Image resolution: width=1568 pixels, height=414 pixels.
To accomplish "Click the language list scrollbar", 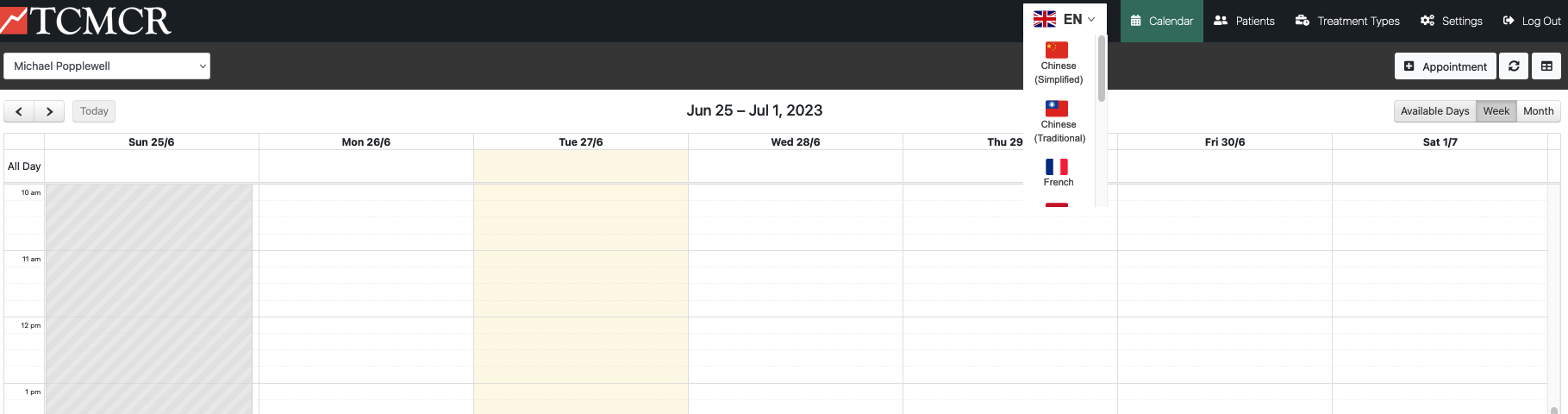I will pos(1101,69).
